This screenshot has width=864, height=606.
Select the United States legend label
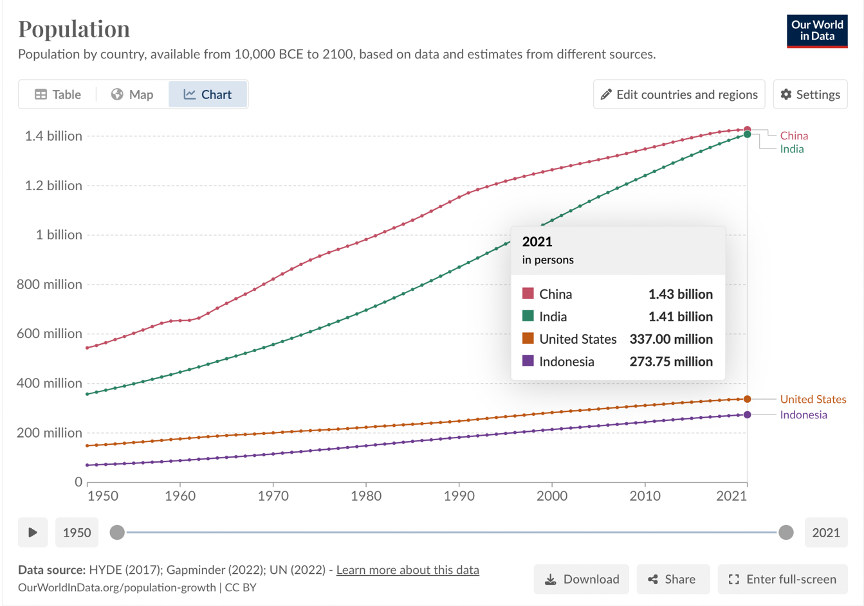point(813,399)
